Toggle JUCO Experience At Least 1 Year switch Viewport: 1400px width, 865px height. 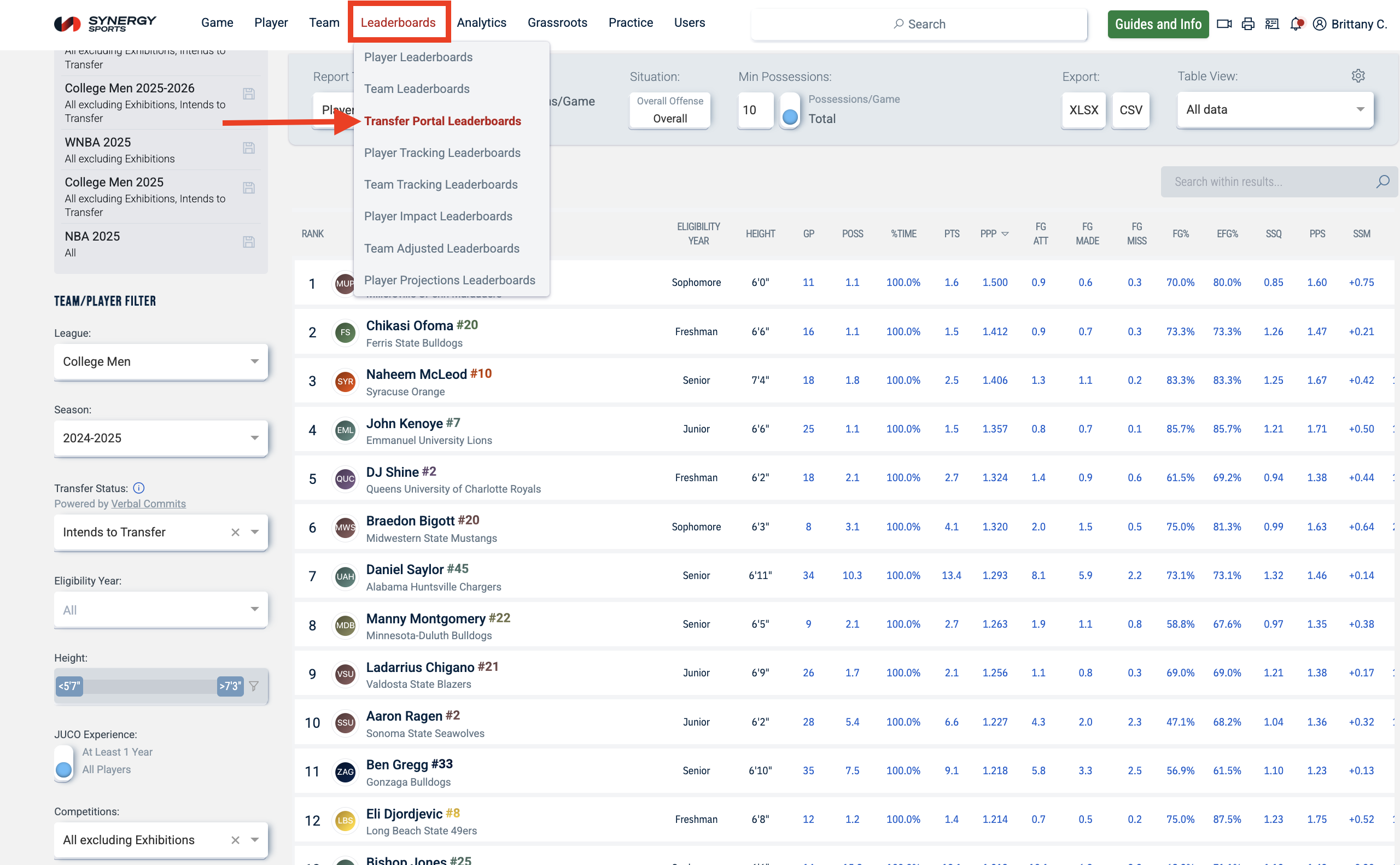[63, 763]
